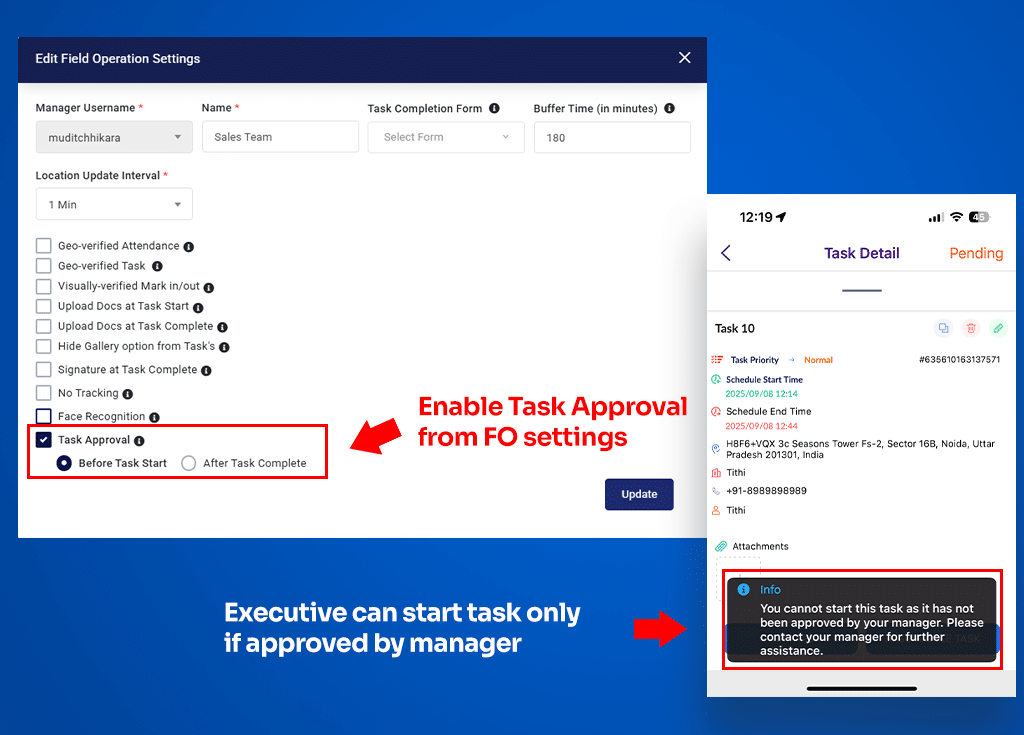Enable Geo-verified Attendance checkbox
Screen dimensions: 1024x735
point(44,246)
